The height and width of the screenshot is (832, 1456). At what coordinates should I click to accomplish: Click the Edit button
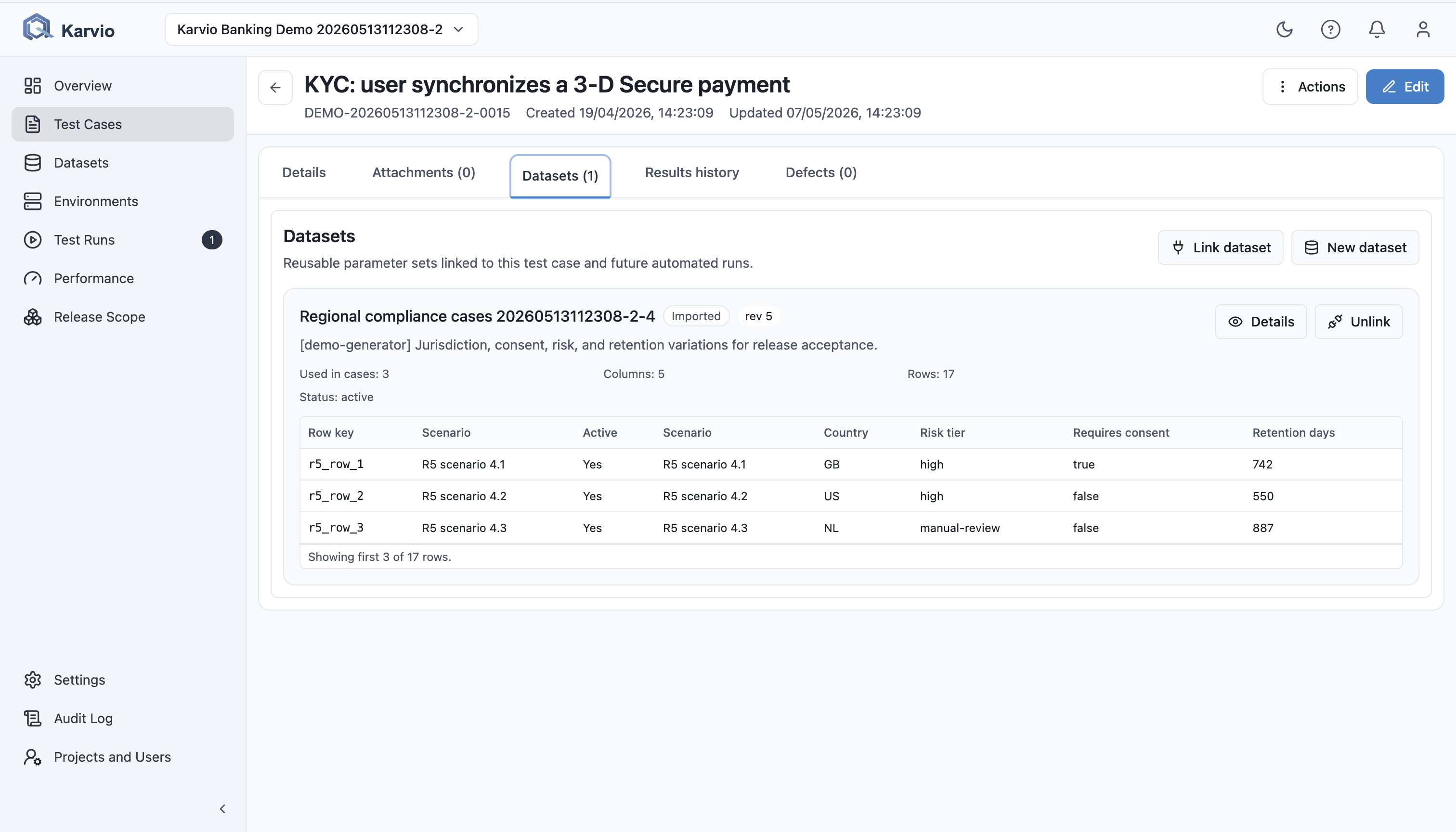tap(1404, 87)
